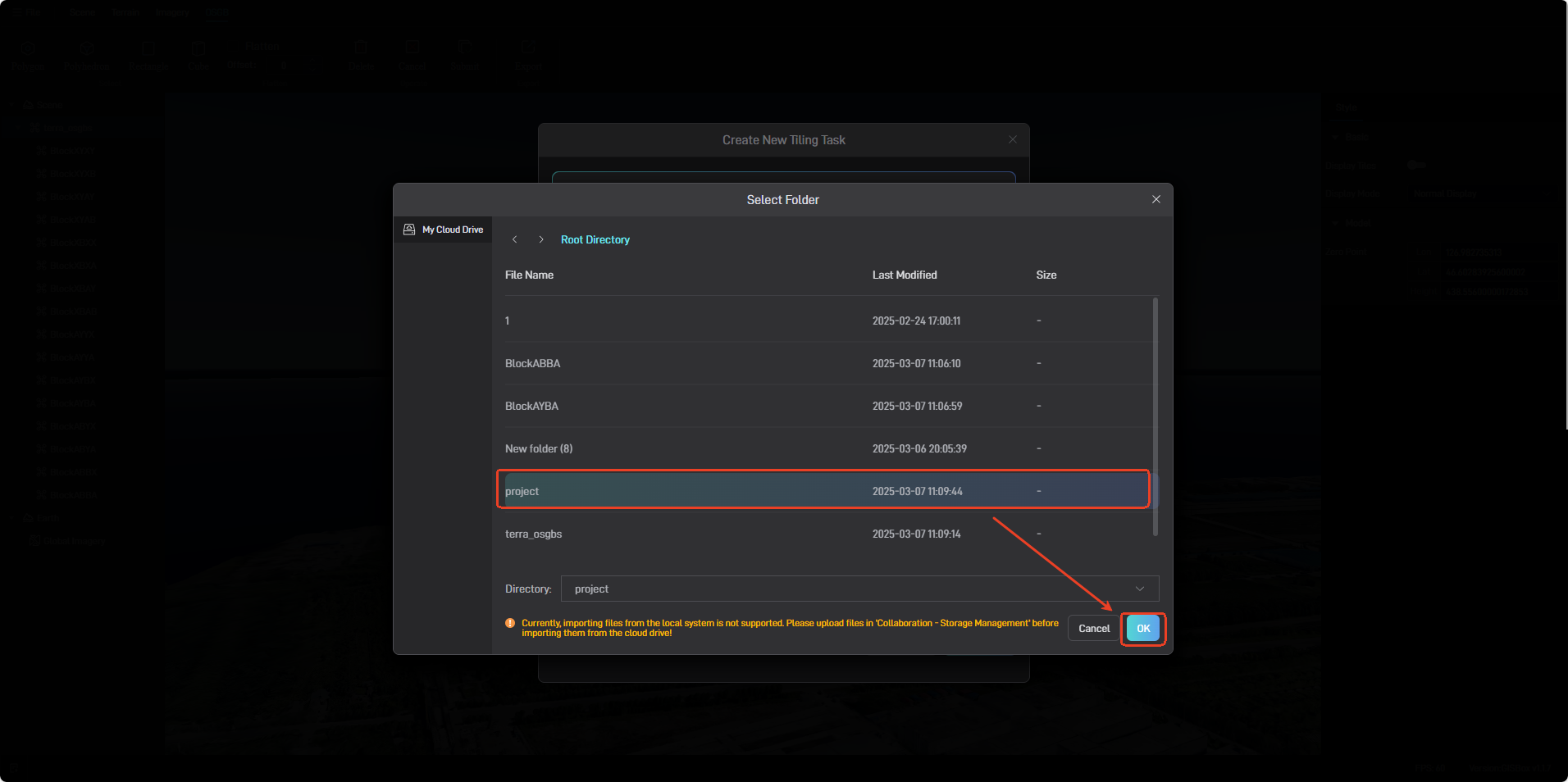The height and width of the screenshot is (782, 1568).
Task: Click the orange warning icon
Action: pyautogui.click(x=510, y=624)
